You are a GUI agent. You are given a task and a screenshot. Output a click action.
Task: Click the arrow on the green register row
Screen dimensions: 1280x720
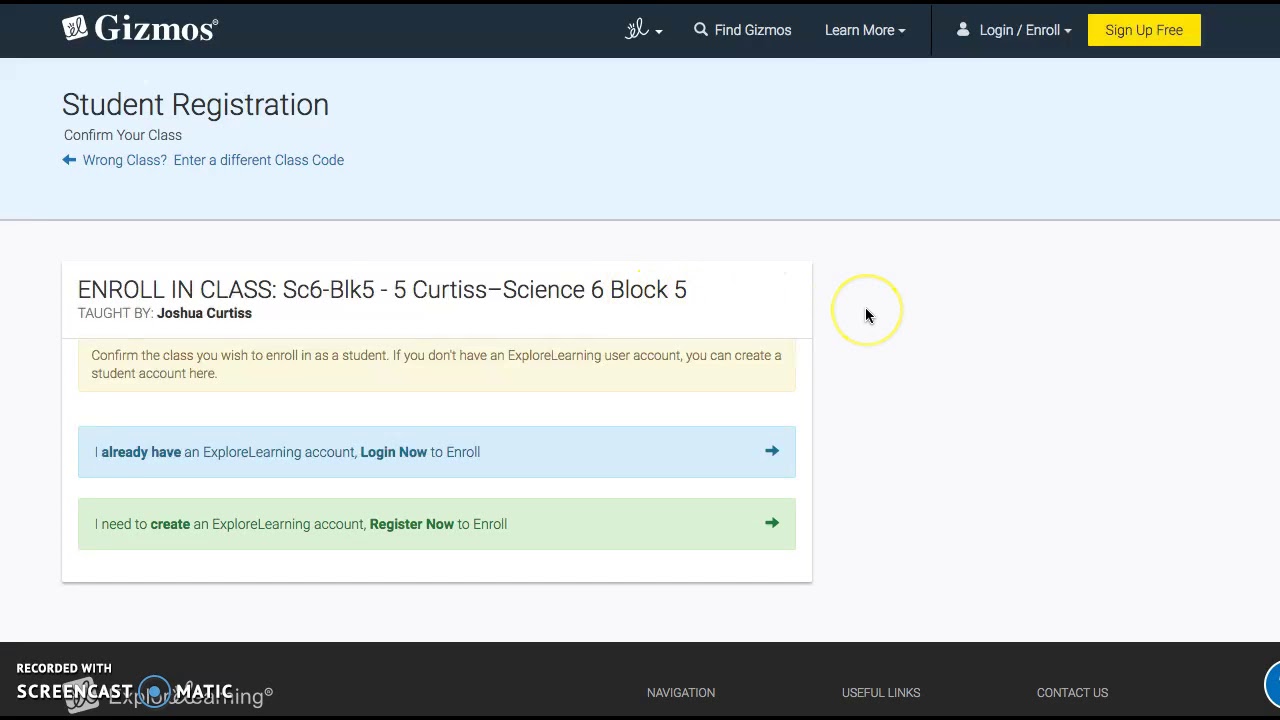(x=771, y=523)
